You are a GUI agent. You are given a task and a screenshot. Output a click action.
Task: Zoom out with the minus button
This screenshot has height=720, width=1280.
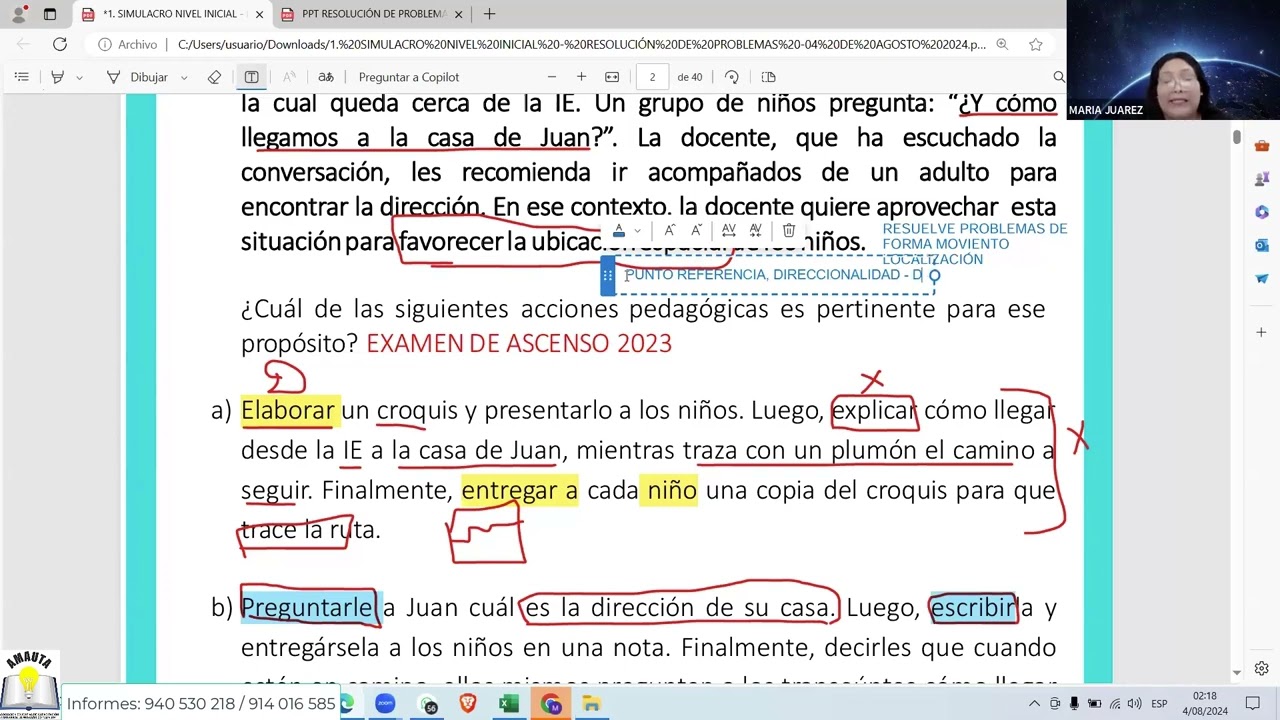pyautogui.click(x=551, y=77)
